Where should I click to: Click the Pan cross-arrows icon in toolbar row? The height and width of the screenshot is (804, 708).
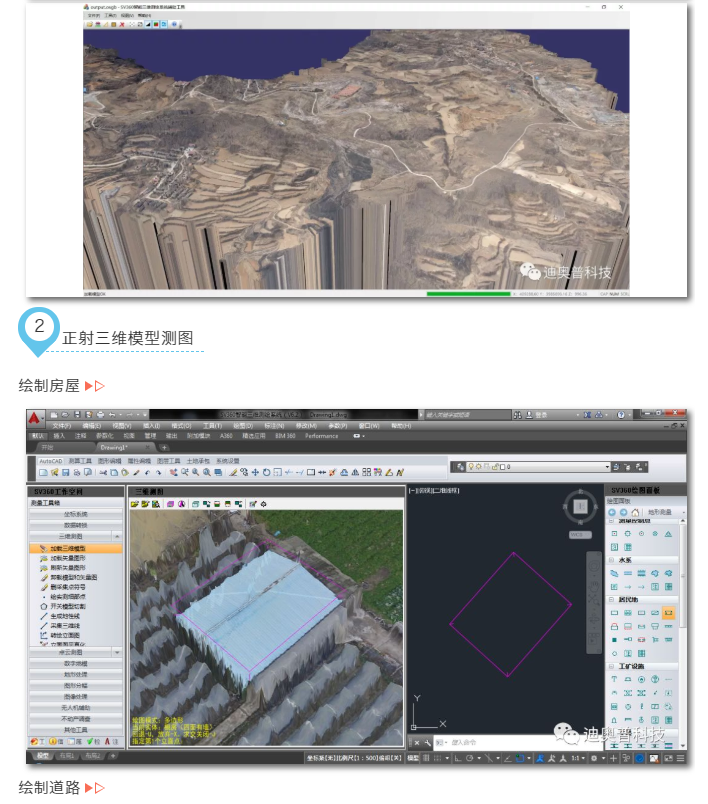point(255,473)
